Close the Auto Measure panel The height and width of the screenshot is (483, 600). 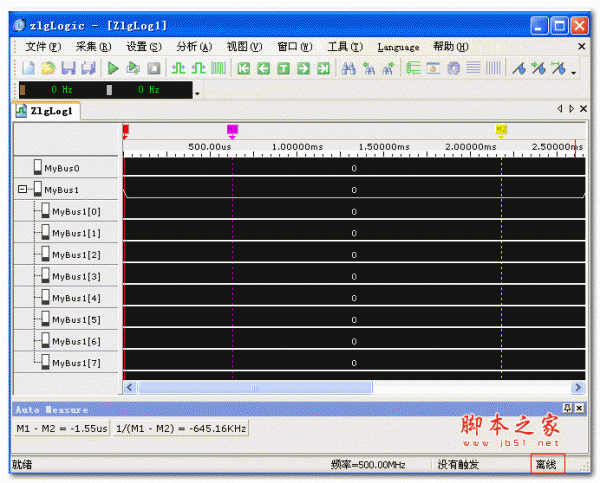pyautogui.click(x=579, y=408)
